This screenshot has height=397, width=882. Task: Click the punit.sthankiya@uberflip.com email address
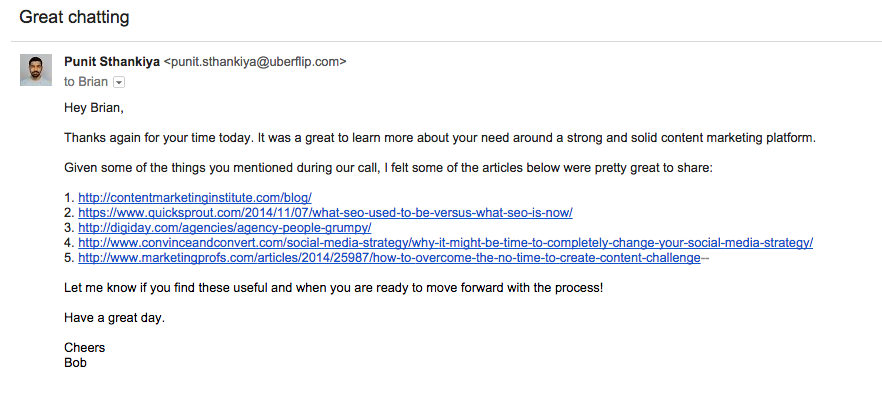[255, 62]
